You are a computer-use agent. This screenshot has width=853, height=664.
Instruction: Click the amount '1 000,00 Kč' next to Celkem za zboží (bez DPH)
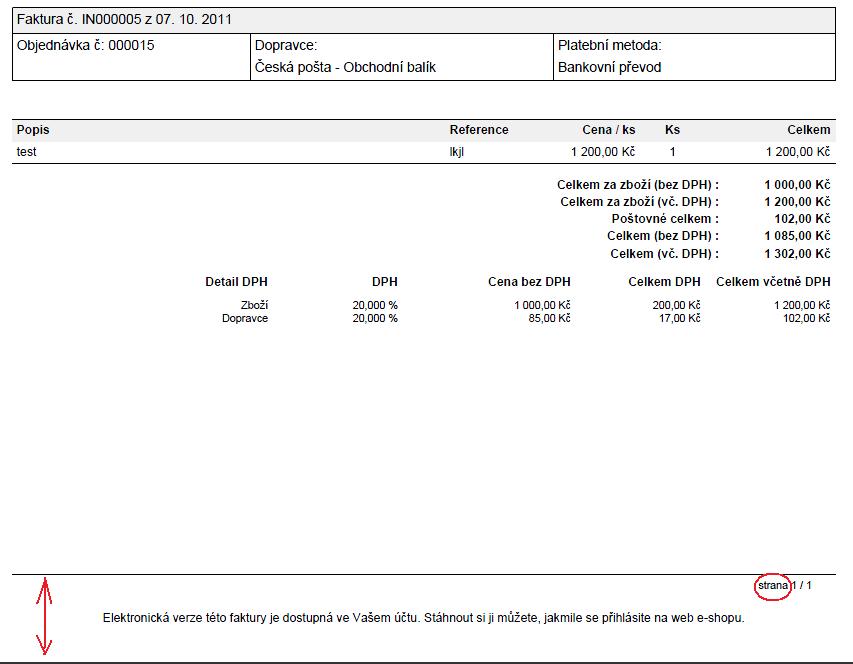[797, 185]
